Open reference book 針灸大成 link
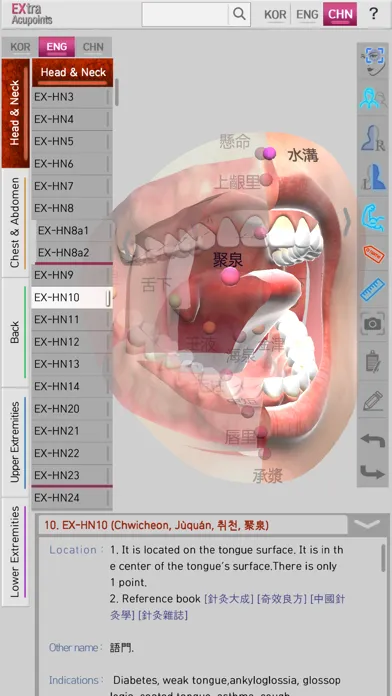Viewport: 392px width, 696px height. point(229,599)
